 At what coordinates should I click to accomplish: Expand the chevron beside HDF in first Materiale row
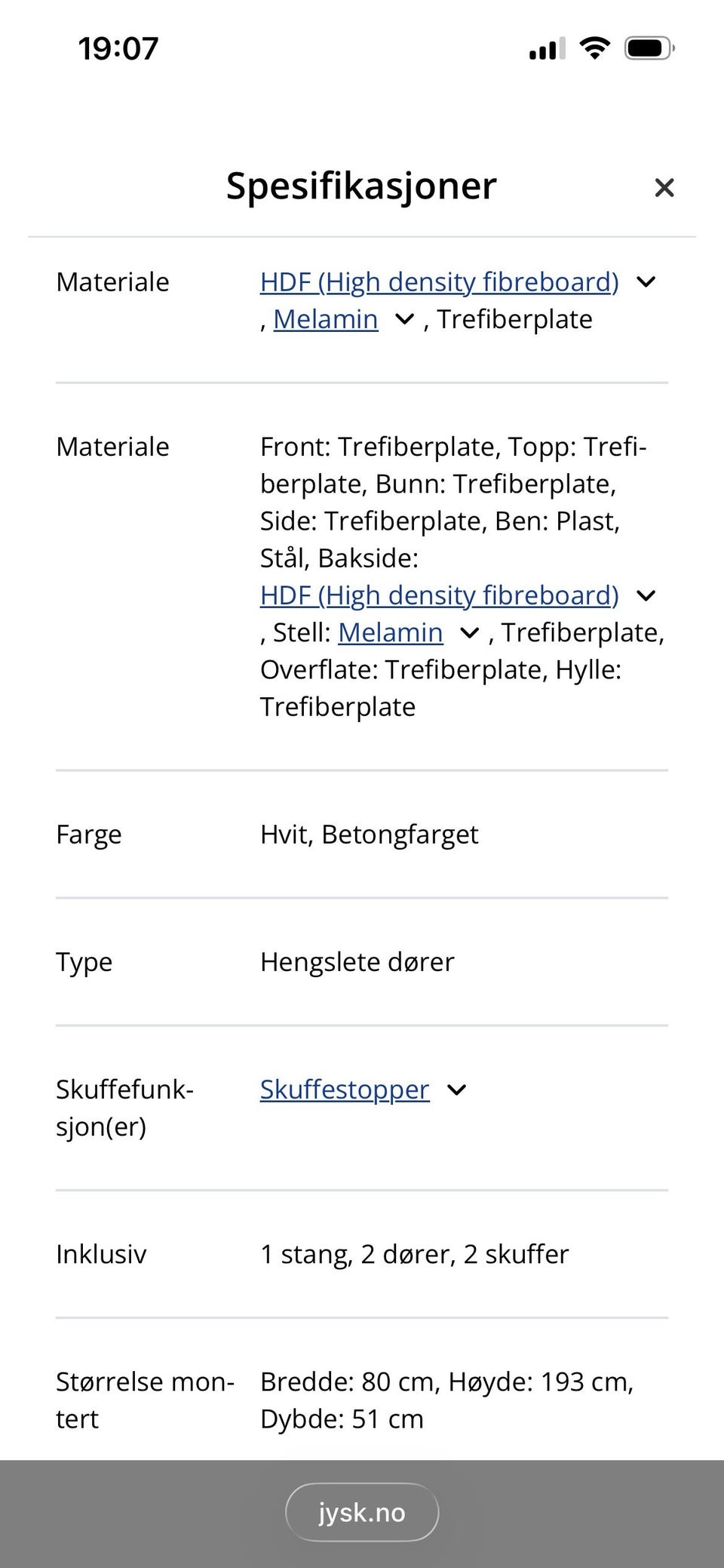(647, 282)
